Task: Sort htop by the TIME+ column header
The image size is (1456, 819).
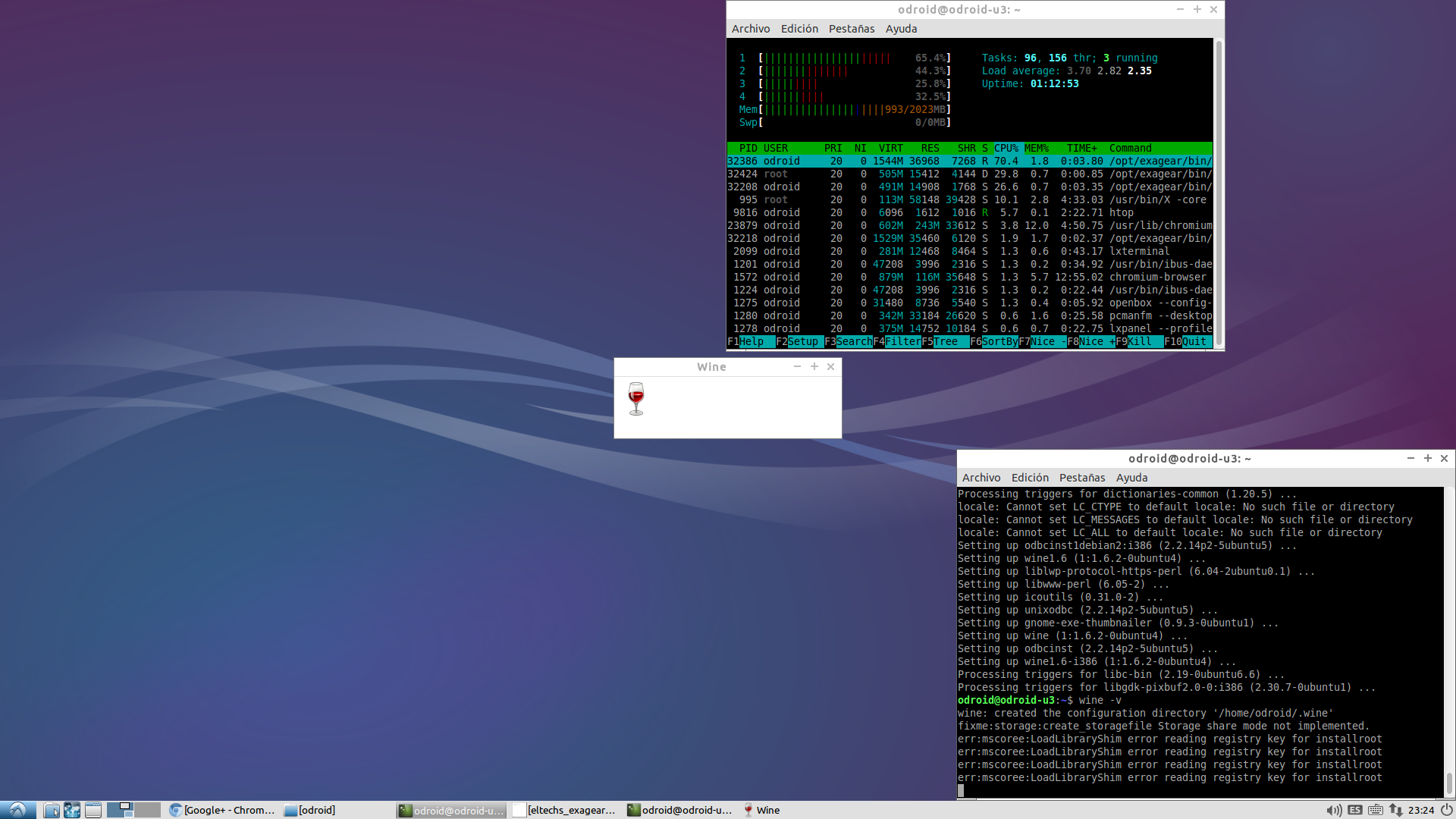Action: point(1082,149)
